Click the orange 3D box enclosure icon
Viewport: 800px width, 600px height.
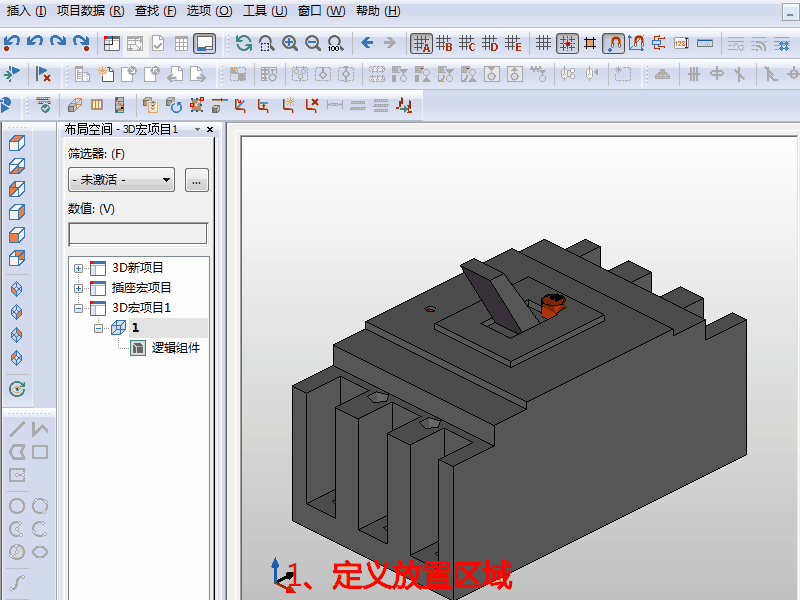[74, 106]
